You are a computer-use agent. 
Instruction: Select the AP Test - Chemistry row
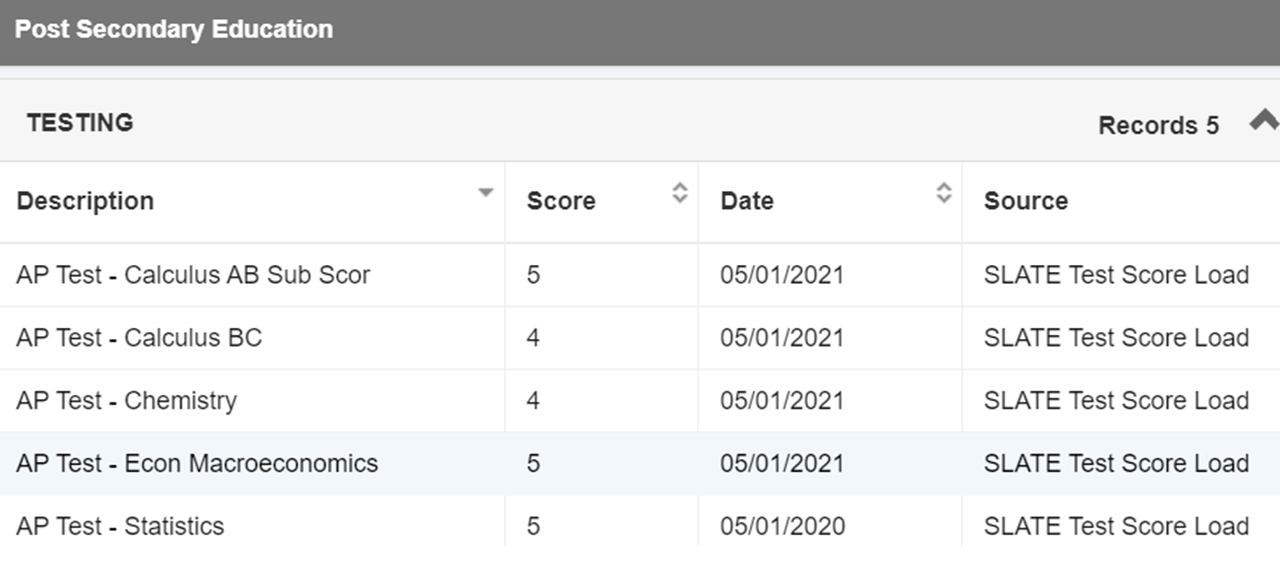[640, 401]
